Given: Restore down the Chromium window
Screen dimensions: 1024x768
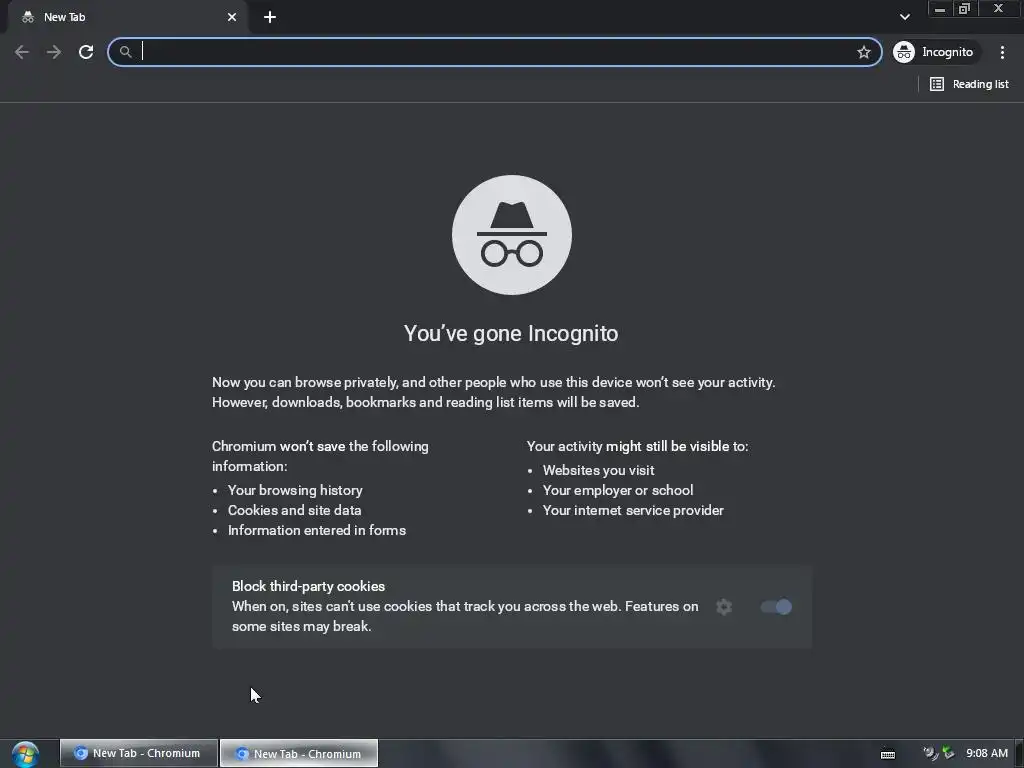Looking at the screenshot, I should point(965,9).
